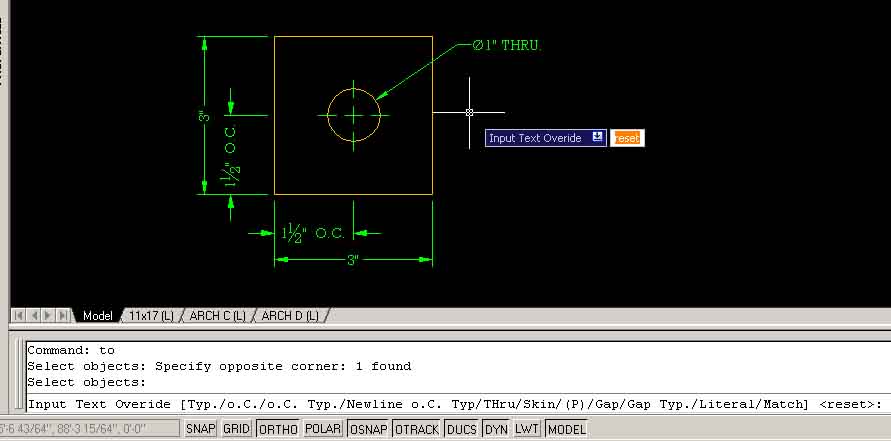Toggle DYN dynamic input button
Image resolution: width=891 pixels, height=441 pixels.
[x=497, y=428]
